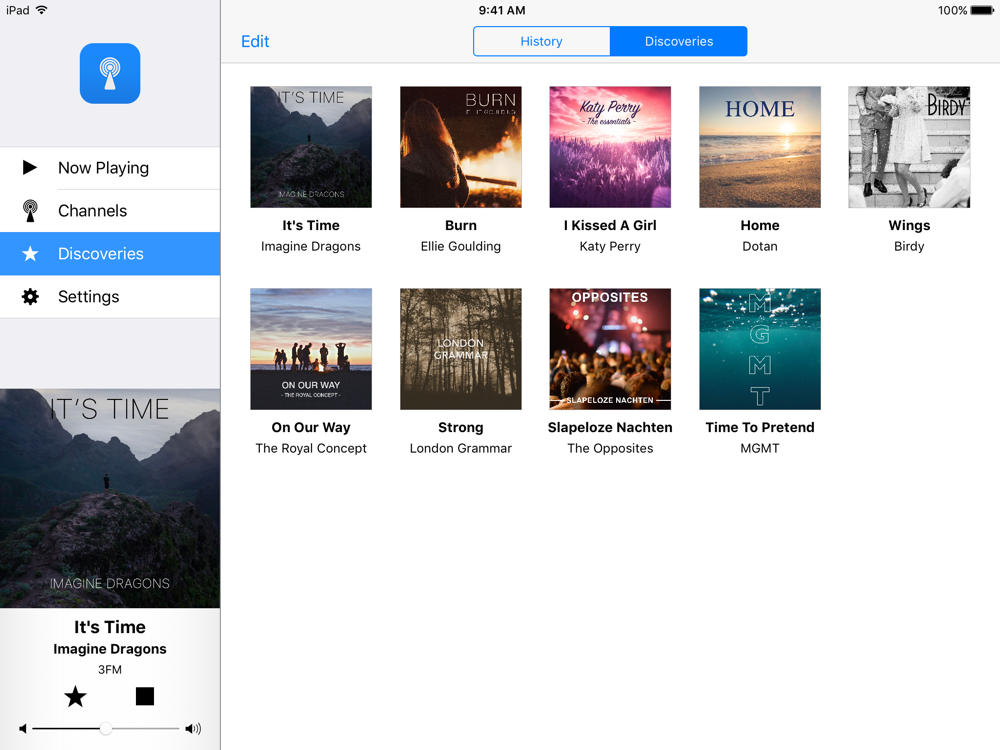Click the 9:41 AM clock
This screenshot has height=750, width=1000.
coord(502,10)
